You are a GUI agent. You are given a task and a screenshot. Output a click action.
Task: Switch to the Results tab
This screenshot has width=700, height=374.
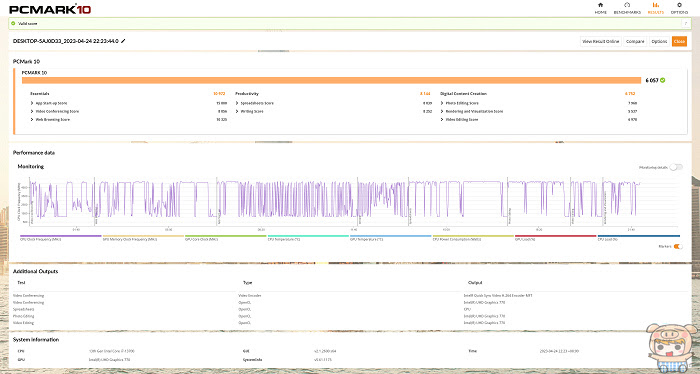[x=655, y=8]
